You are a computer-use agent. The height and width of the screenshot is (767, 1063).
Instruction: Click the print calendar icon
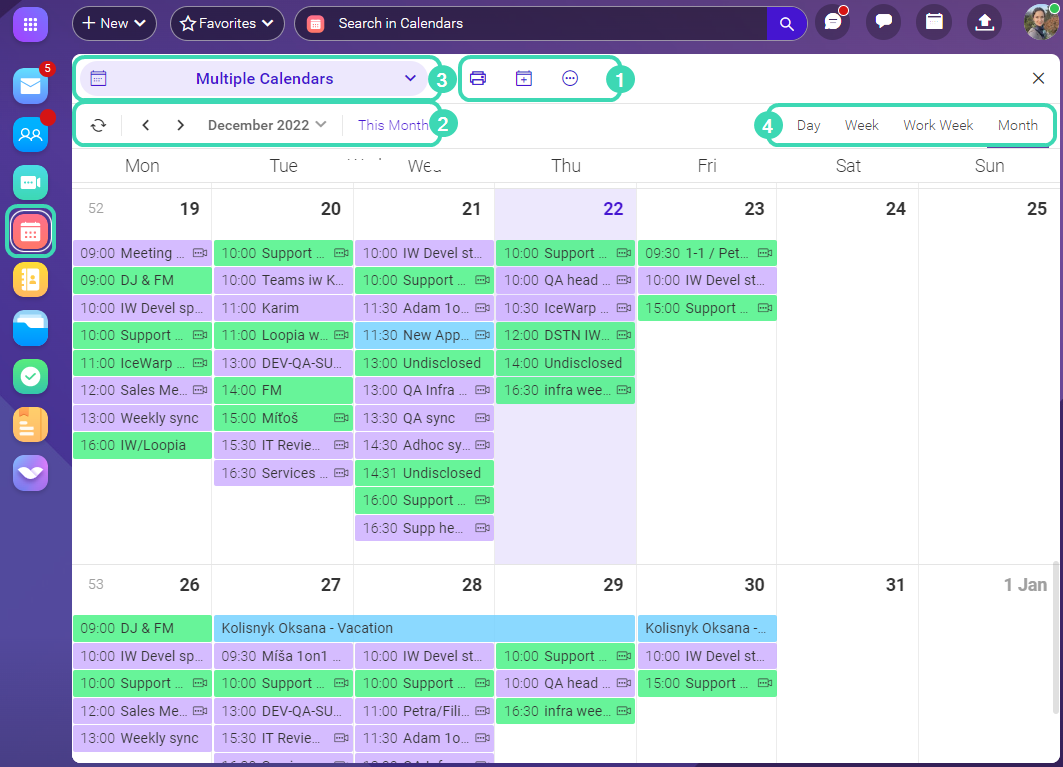coord(478,79)
